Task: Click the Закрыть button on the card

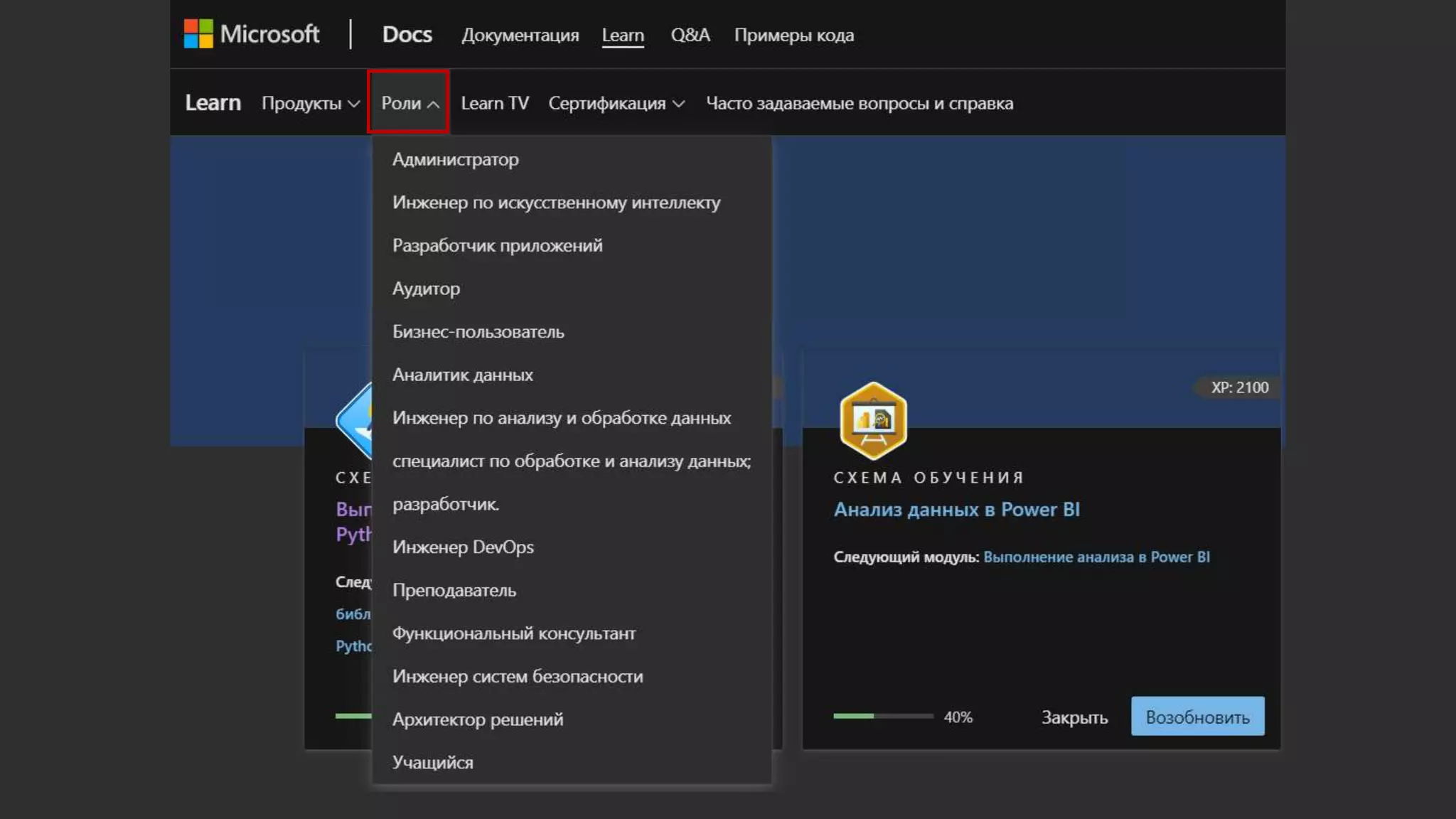Action: (x=1074, y=717)
